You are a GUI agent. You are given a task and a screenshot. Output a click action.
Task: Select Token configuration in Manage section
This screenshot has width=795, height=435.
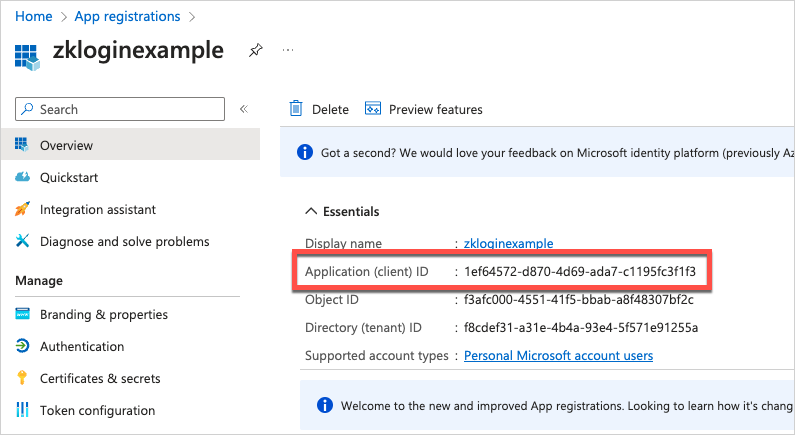click(97, 410)
